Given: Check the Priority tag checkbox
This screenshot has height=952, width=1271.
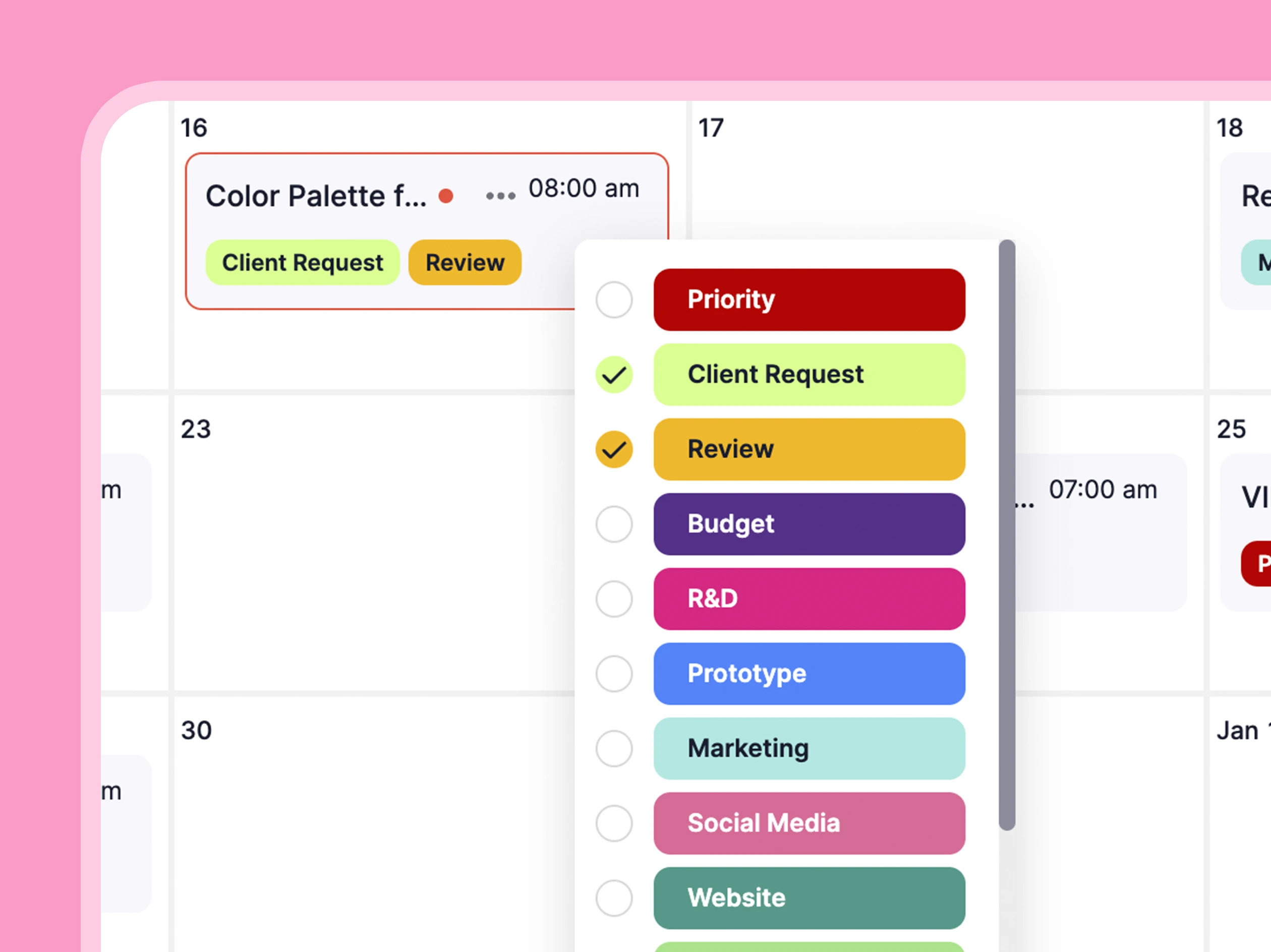Looking at the screenshot, I should click(x=614, y=300).
